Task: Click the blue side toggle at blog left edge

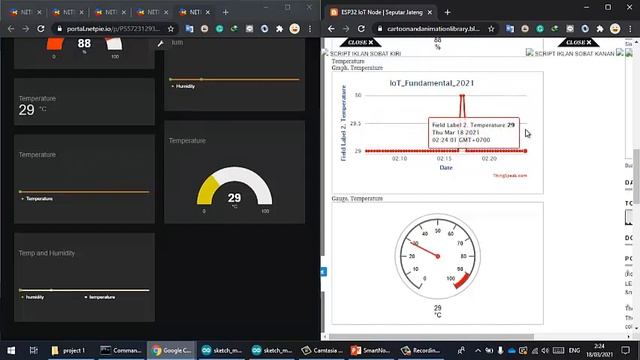Action: [x=324, y=272]
